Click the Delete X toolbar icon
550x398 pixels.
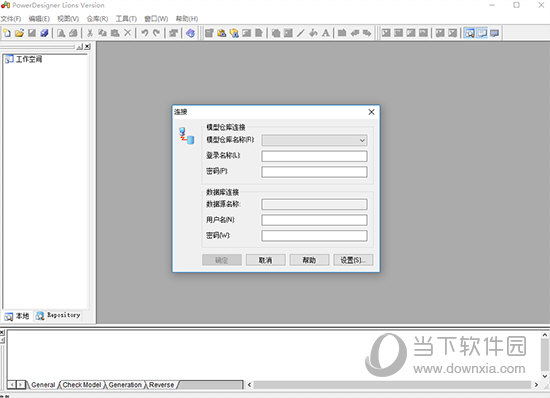(x=128, y=33)
